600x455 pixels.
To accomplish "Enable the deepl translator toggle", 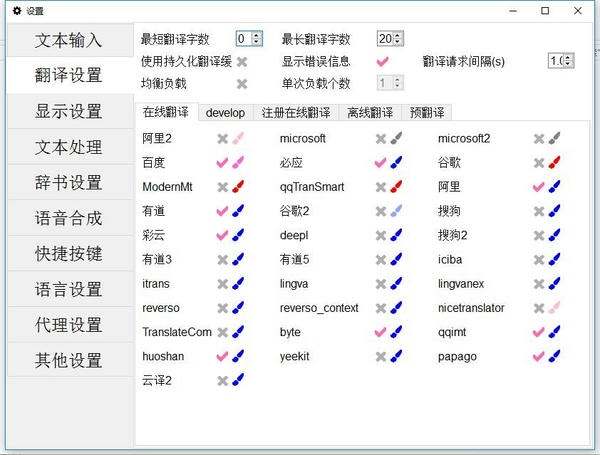I will click(381, 236).
